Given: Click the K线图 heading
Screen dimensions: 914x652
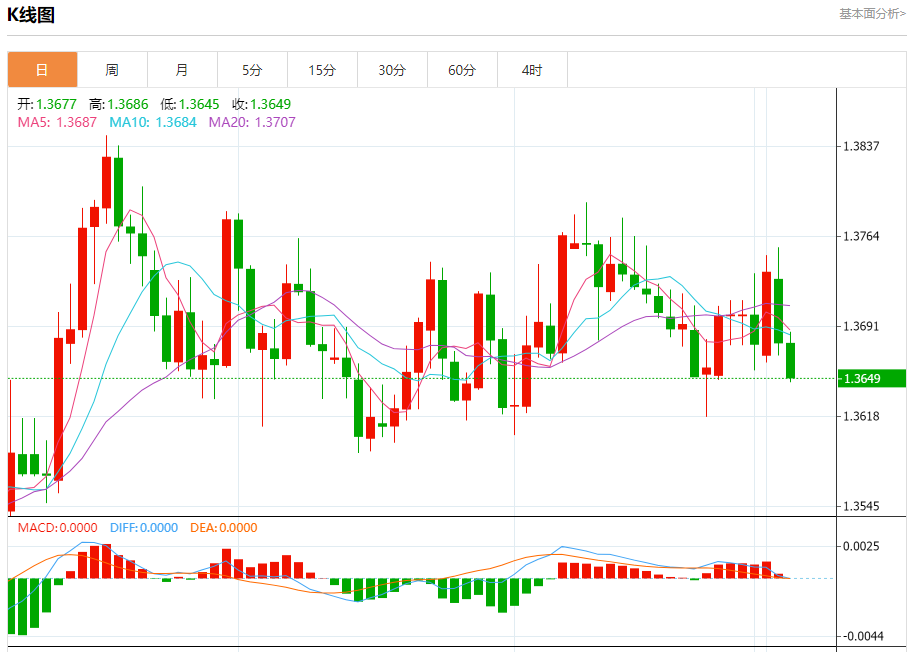Looking at the screenshot, I should click(x=31, y=15).
